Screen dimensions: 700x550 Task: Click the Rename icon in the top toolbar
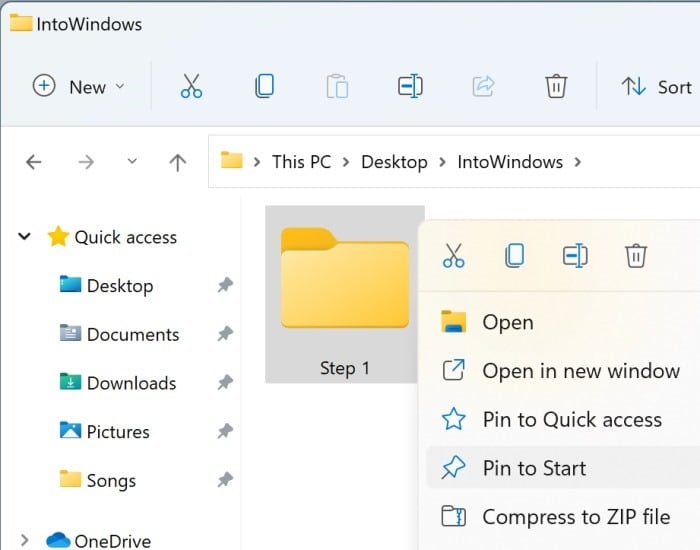coord(410,86)
